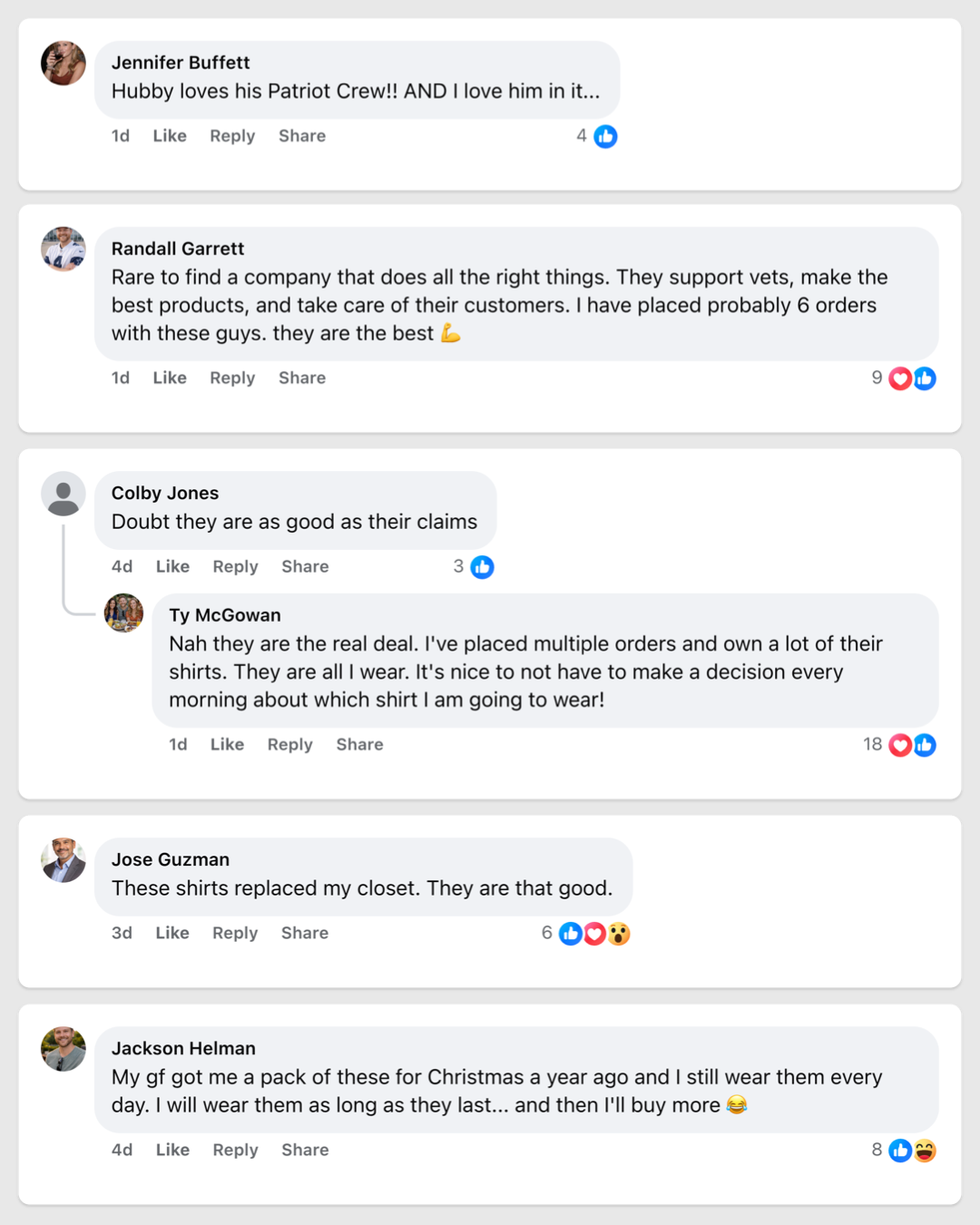Click the like reaction icon on Colby Jones's comment

pyautogui.click(x=483, y=567)
